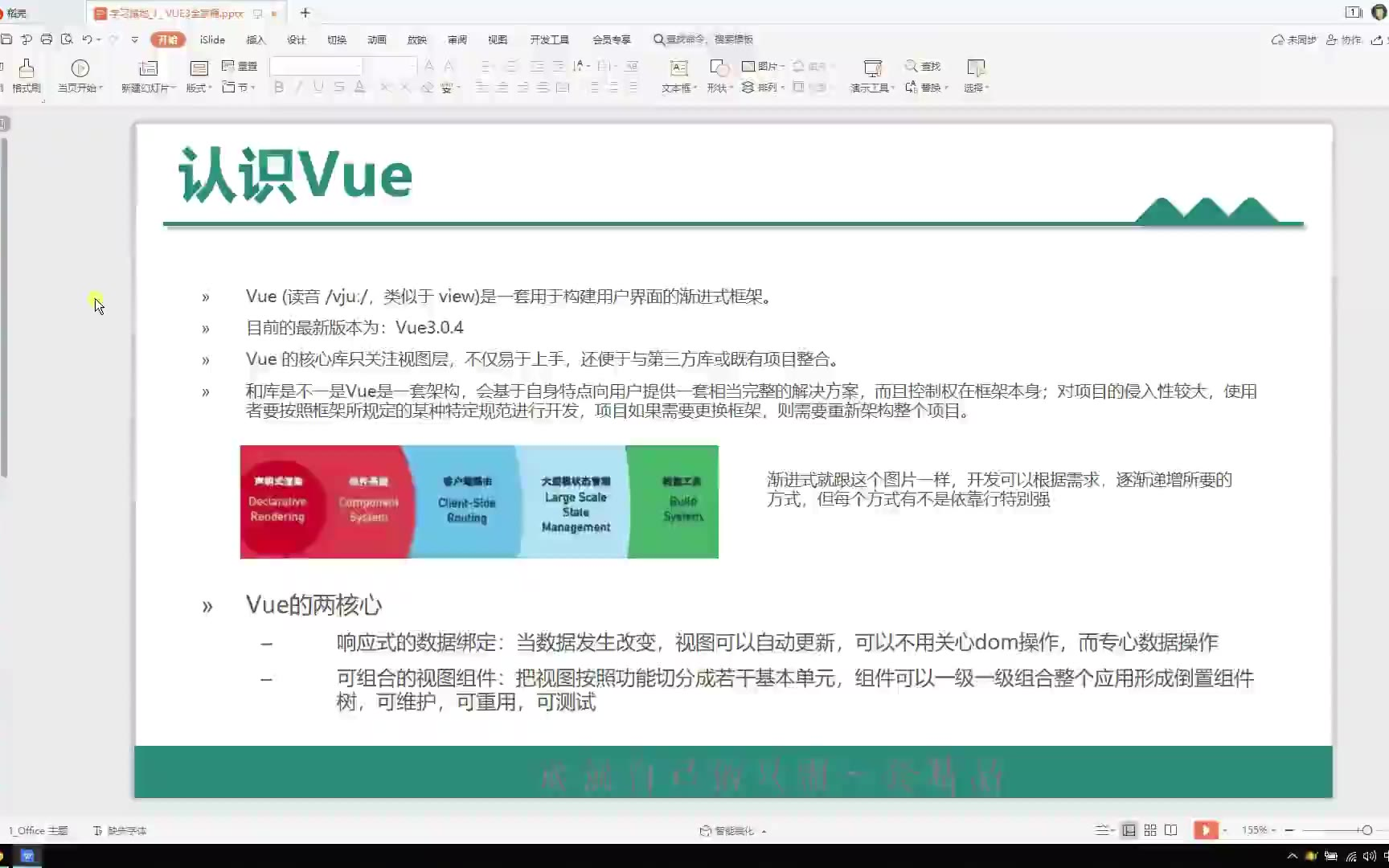
Task: Click the New Slide (新建幻灯片) icon
Action: [148, 68]
